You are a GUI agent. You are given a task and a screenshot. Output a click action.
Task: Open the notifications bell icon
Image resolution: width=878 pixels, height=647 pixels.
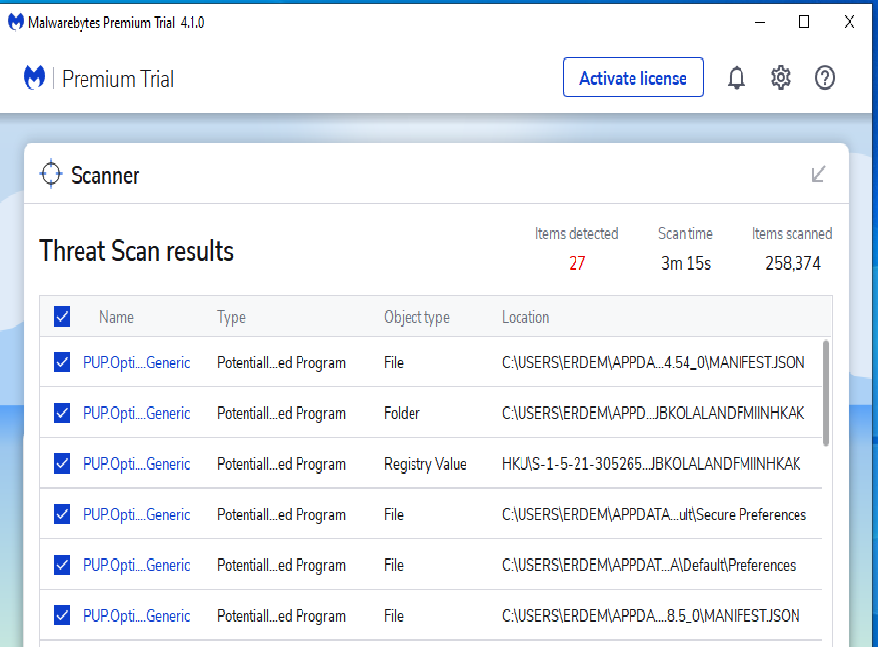[737, 78]
